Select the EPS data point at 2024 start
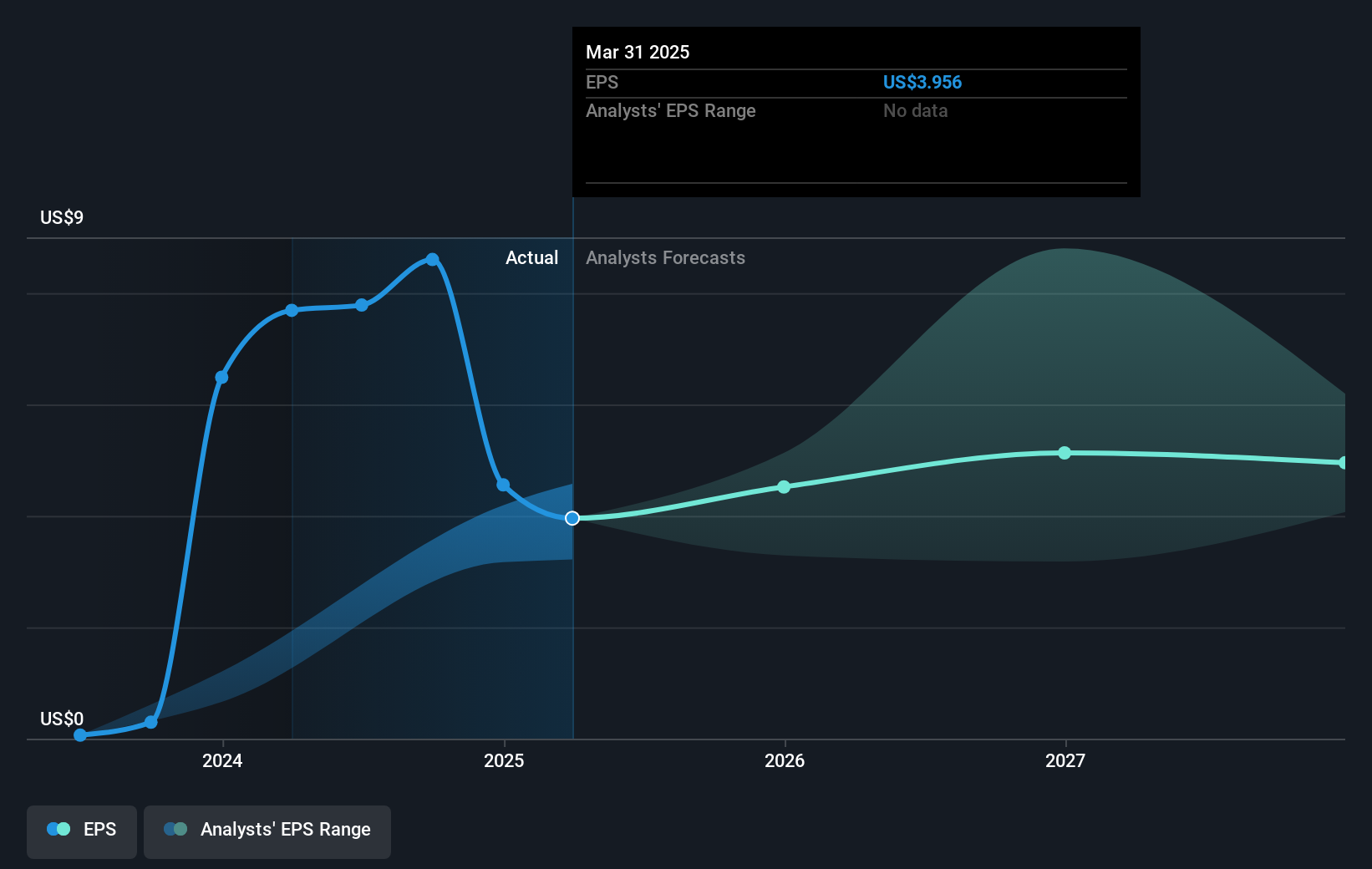 (221, 378)
